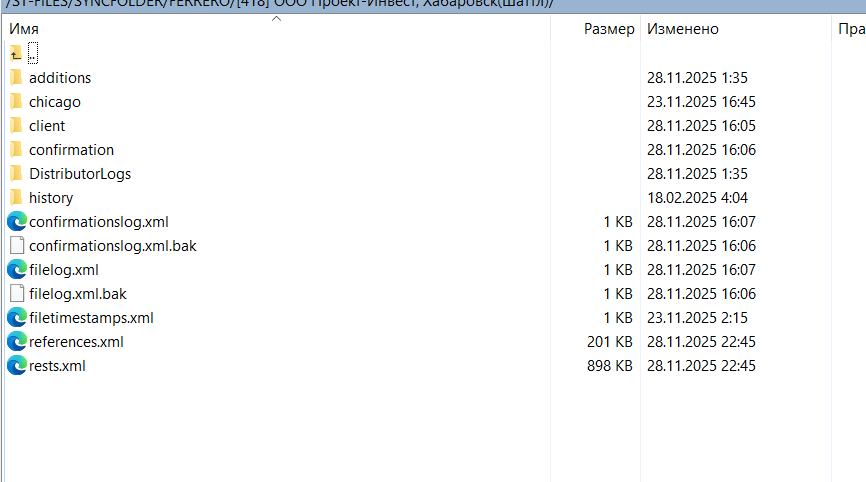Viewport: 866px width, 482px height.
Task: Click the blank file icon of confirmationslog.xml.bak
Action: [x=17, y=246]
